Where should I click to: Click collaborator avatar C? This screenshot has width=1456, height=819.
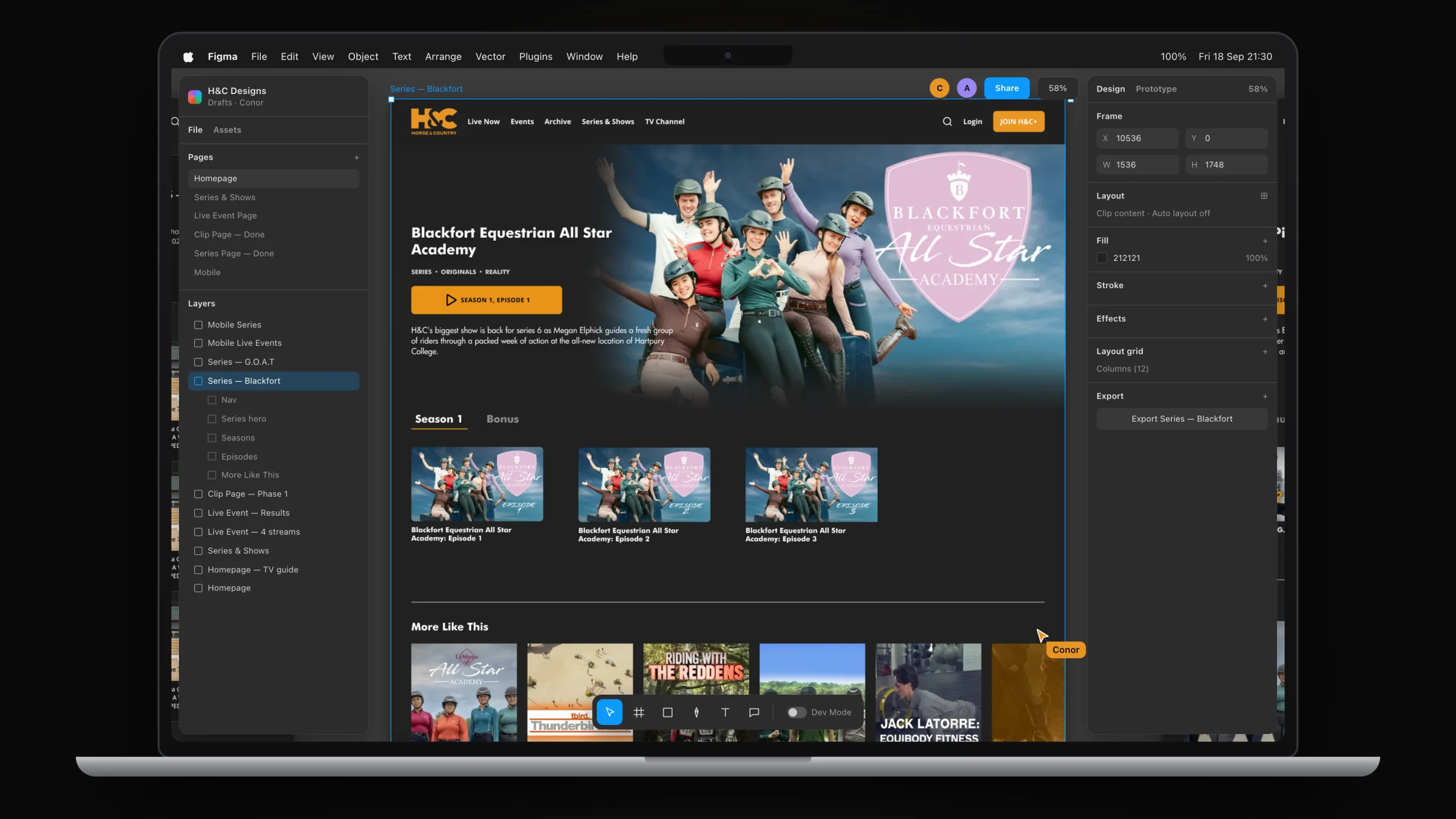tap(939, 88)
